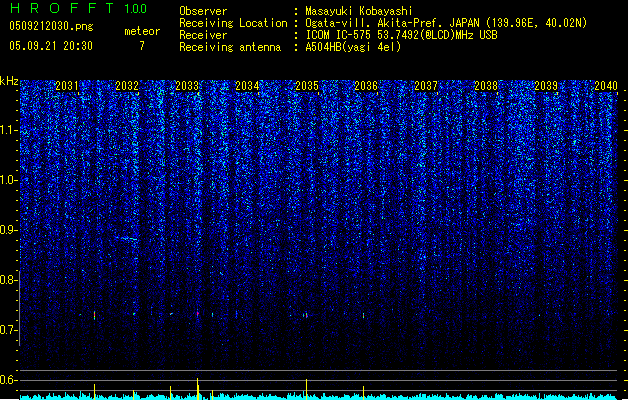Click the 0.7 kHz axis label
The image size is (629, 400).
(x=8, y=330)
